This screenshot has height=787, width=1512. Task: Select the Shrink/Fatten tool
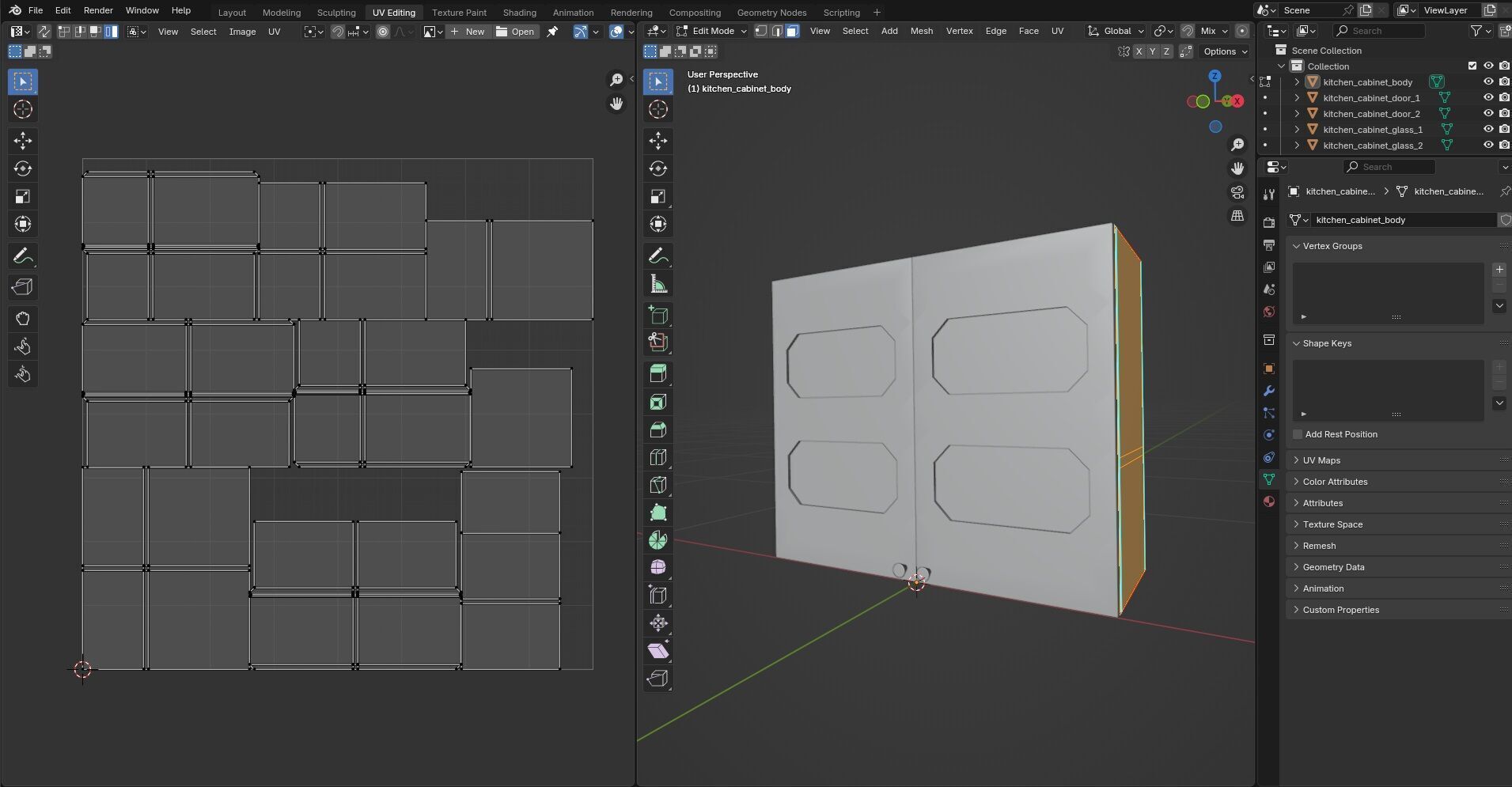click(x=657, y=623)
